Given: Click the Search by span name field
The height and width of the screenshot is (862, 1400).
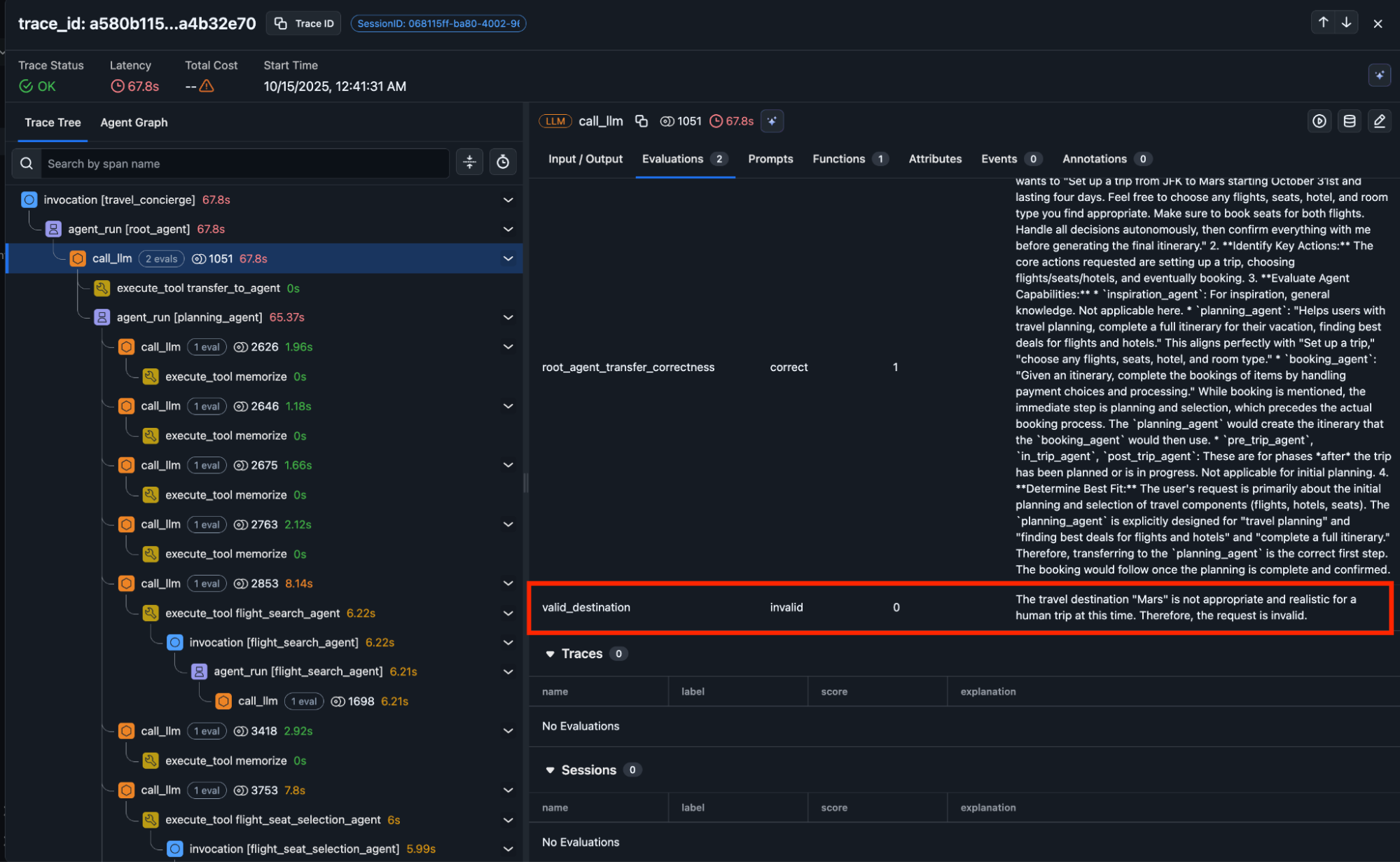Looking at the screenshot, I should pos(245,163).
